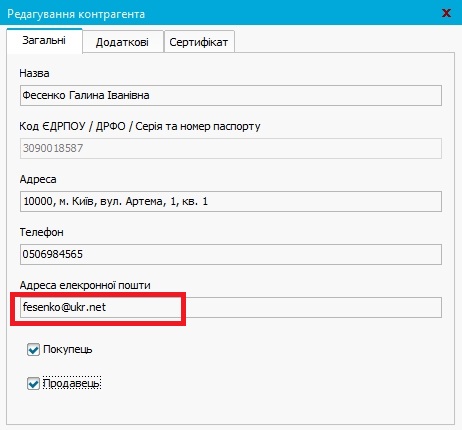Click the Адреса елекронної пошти label

tap(85, 285)
